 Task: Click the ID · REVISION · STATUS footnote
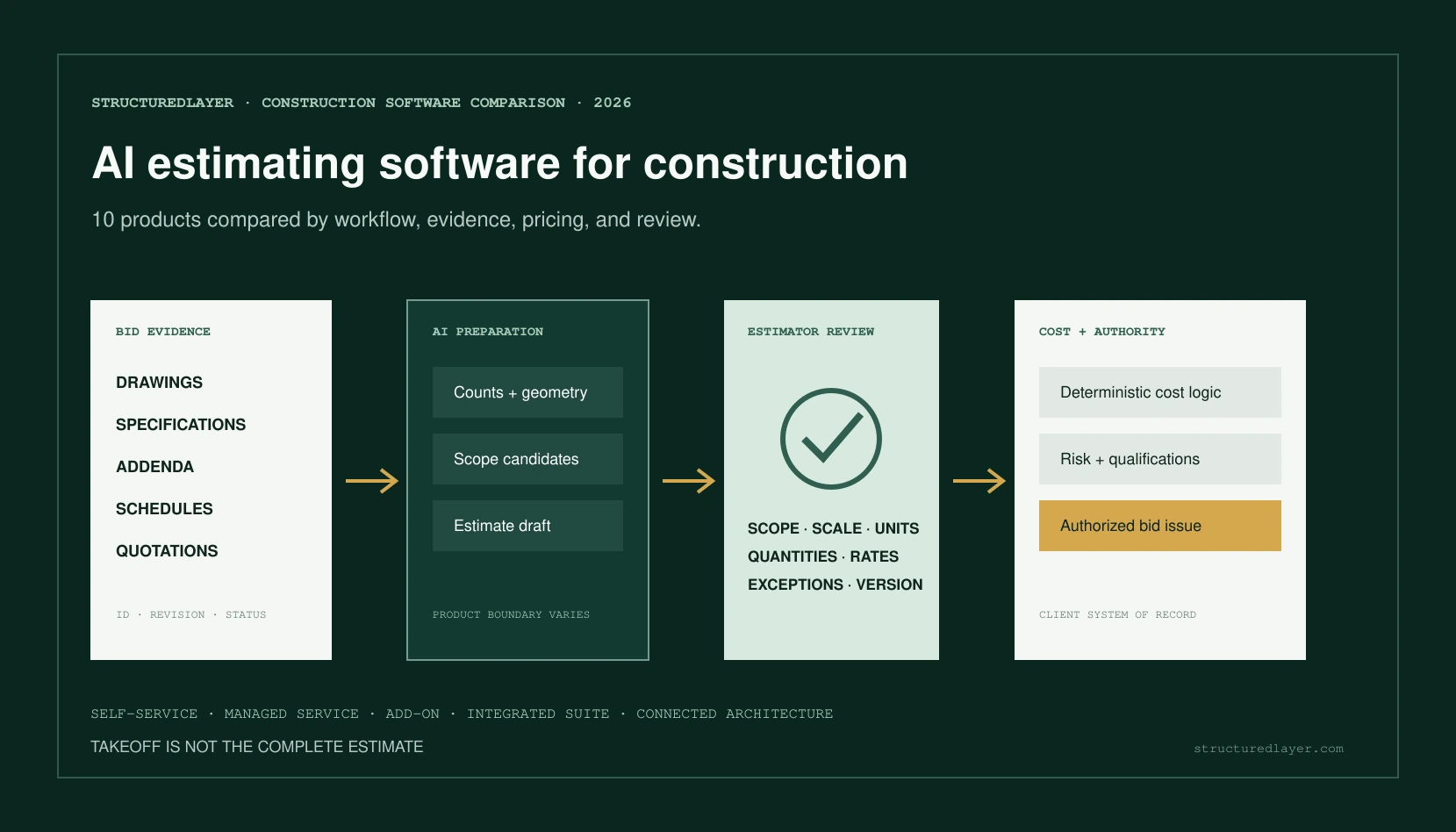191,615
